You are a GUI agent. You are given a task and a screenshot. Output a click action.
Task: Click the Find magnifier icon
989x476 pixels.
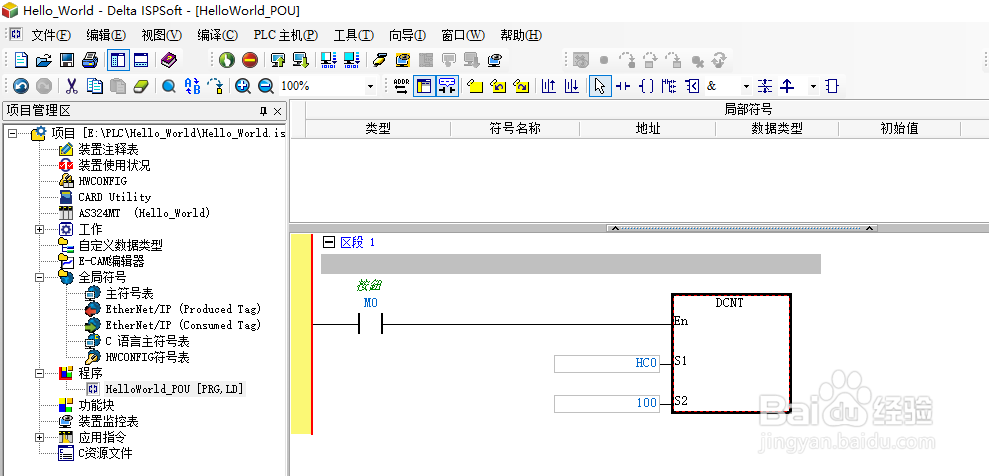(x=168, y=86)
